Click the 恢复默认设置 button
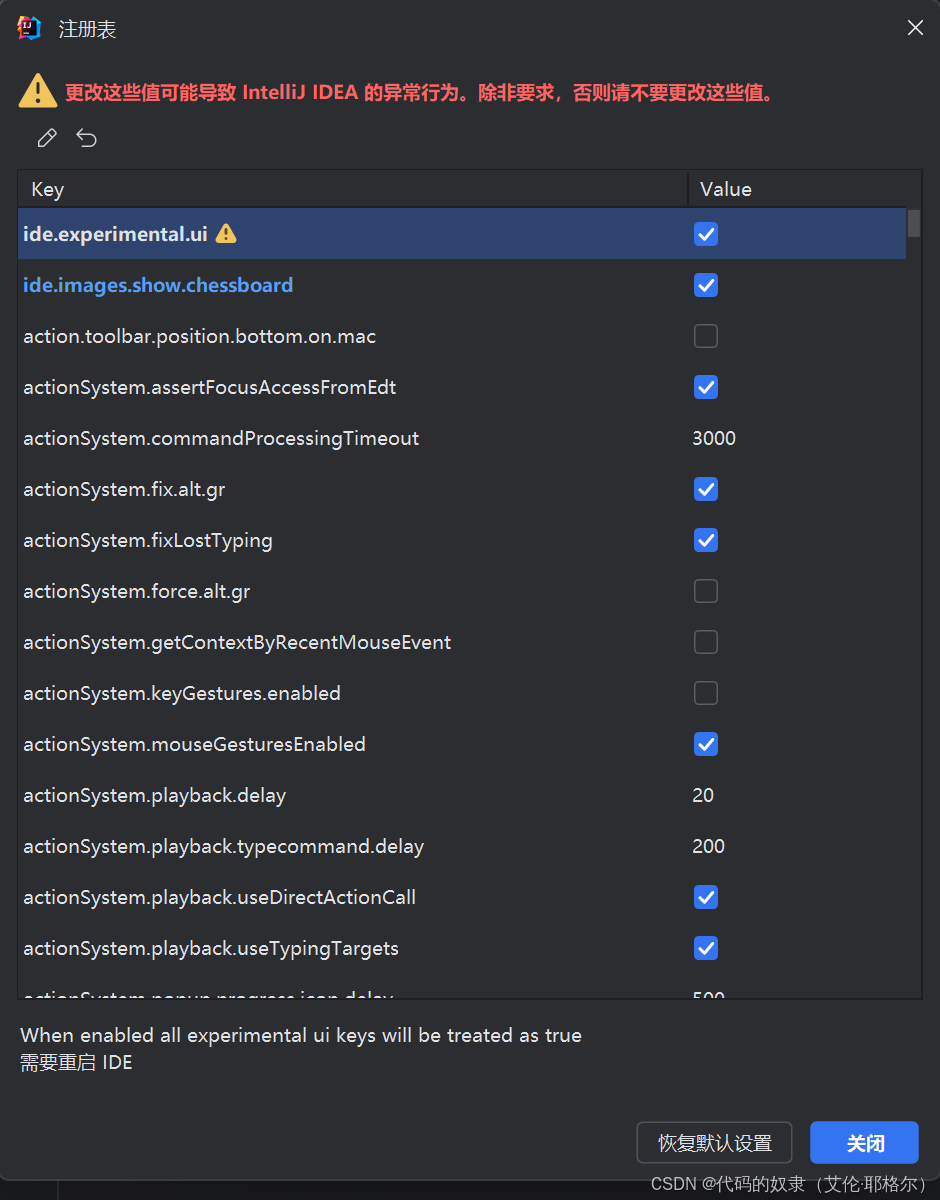 (714, 1143)
